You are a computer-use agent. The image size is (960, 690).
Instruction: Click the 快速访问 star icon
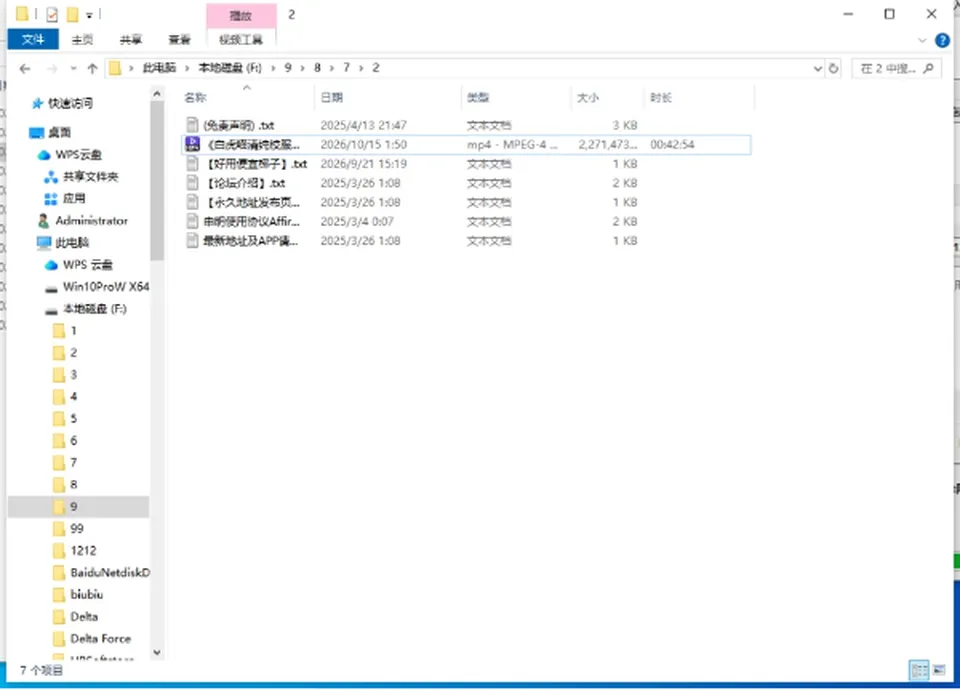coord(37,103)
